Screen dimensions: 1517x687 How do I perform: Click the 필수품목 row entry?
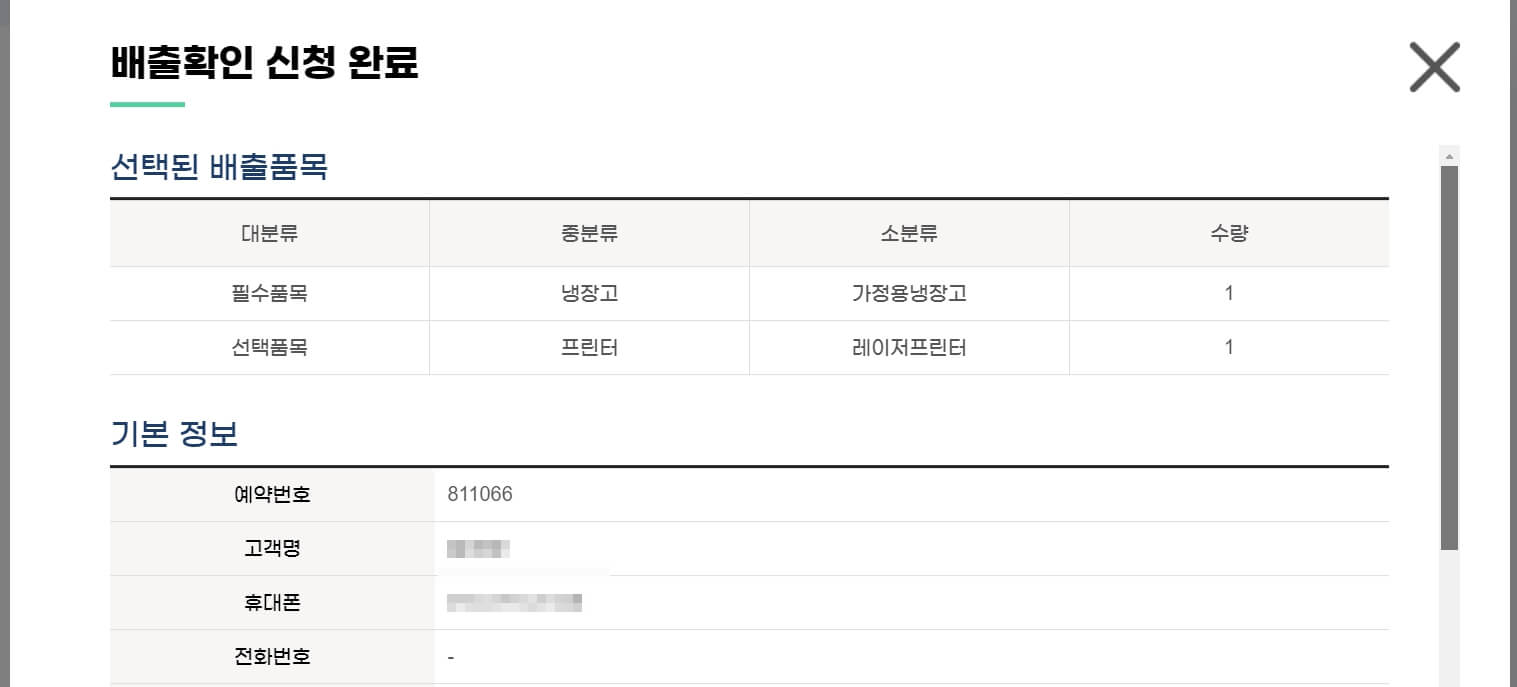coord(268,293)
